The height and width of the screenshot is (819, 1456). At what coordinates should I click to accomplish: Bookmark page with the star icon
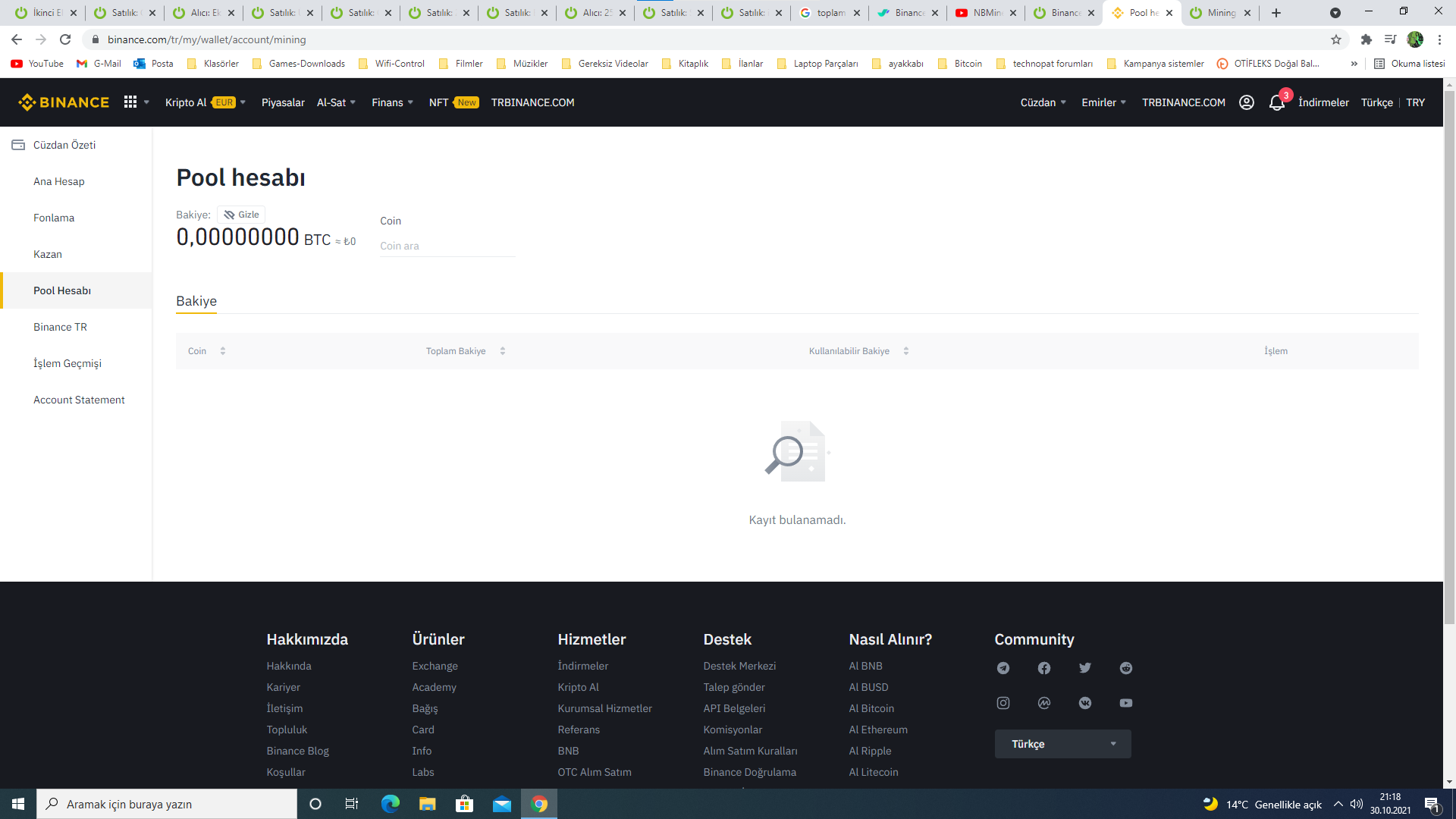1336,39
